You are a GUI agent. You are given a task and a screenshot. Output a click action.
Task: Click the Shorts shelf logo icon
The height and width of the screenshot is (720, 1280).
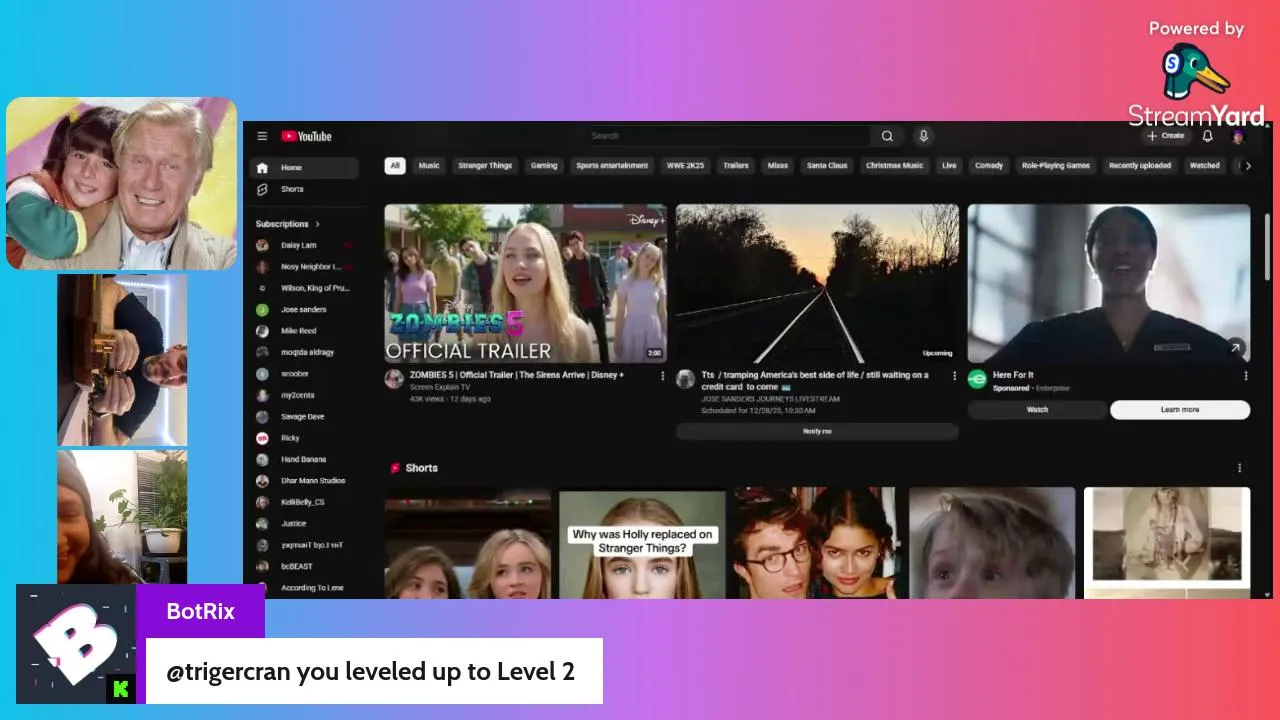[x=395, y=468]
